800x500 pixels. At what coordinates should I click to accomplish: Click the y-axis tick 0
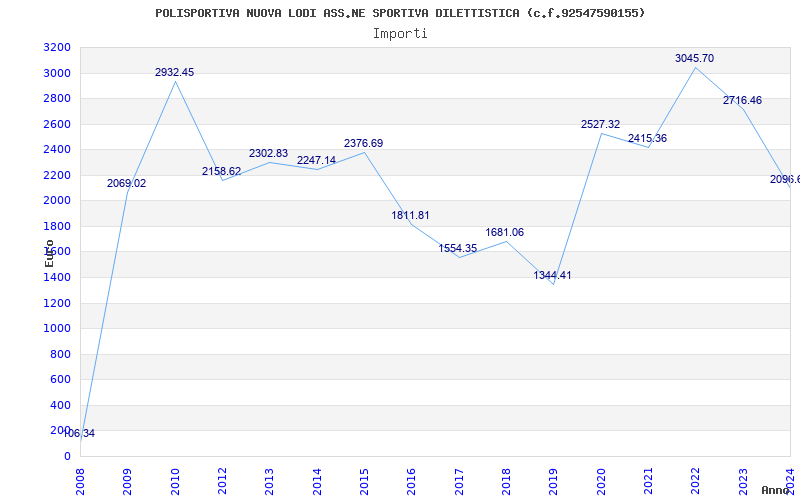(67, 457)
